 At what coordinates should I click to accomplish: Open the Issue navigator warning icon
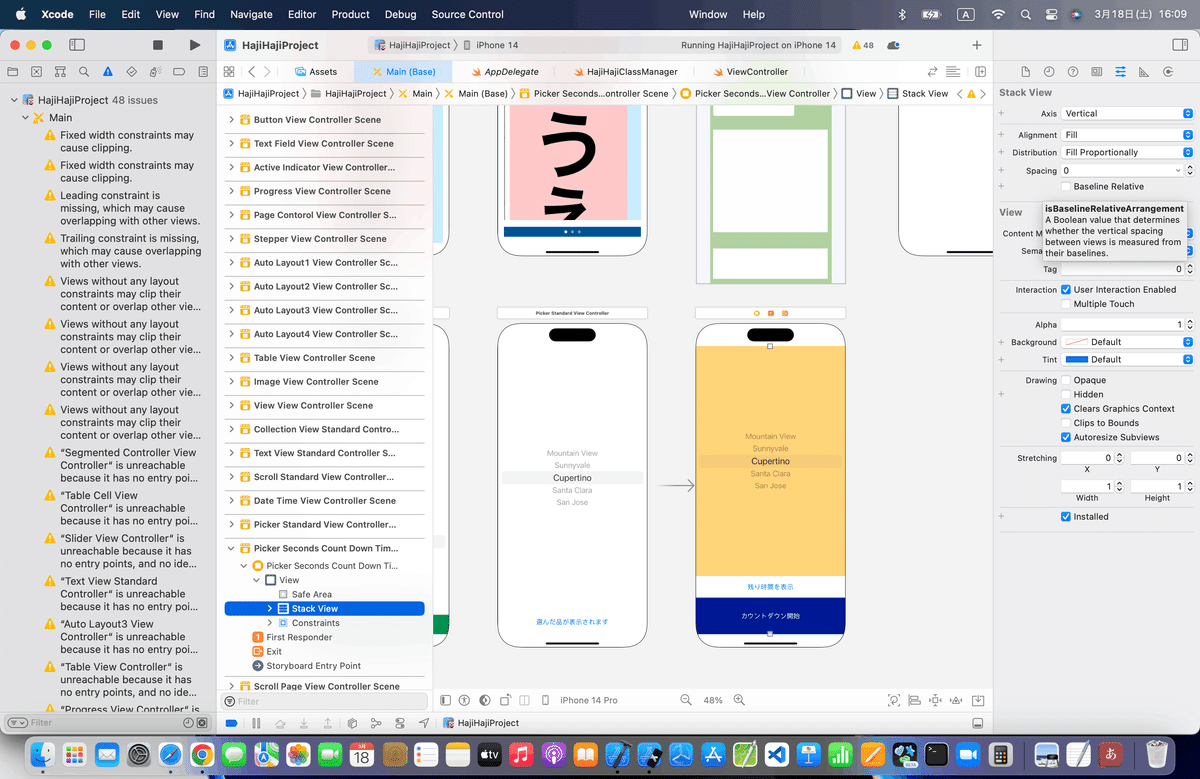pyautogui.click(x=108, y=72)
